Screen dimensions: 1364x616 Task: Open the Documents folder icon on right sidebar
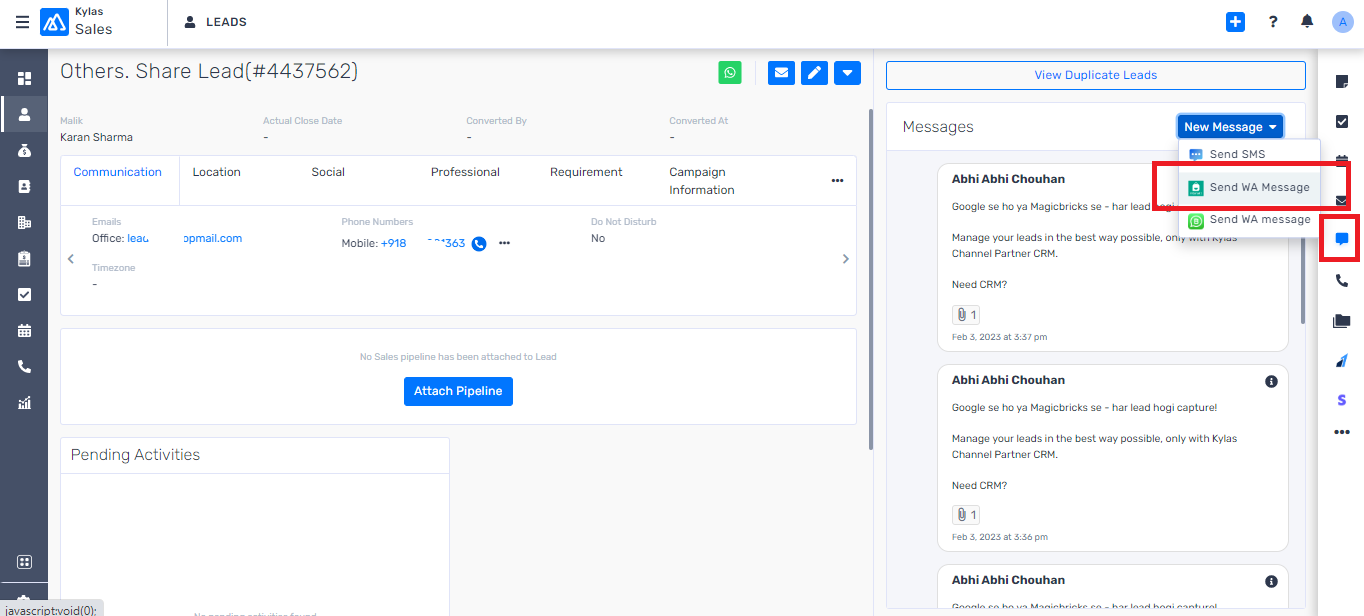click(1341, 321)
